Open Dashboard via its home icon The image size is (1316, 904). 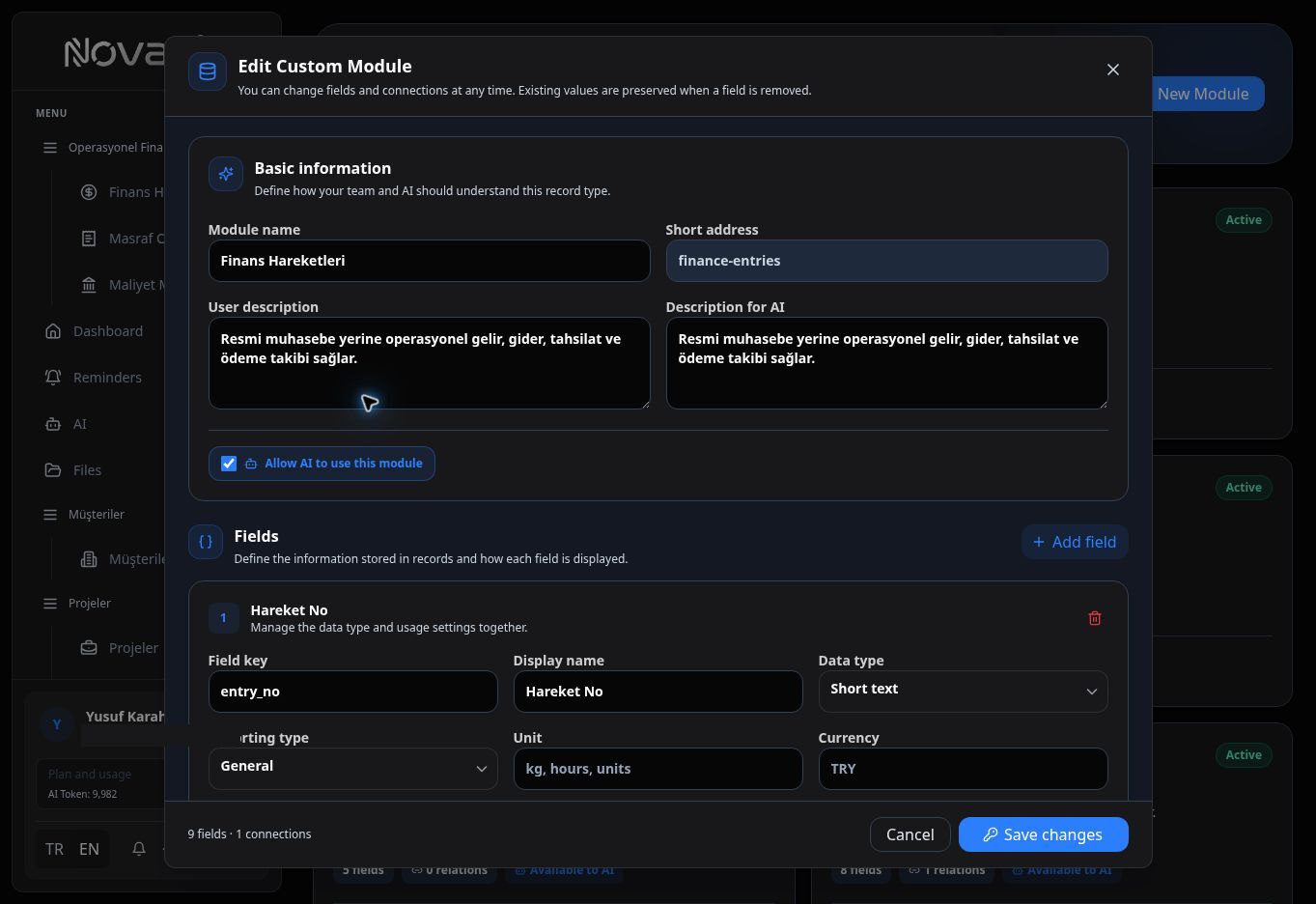pos(53,331)
